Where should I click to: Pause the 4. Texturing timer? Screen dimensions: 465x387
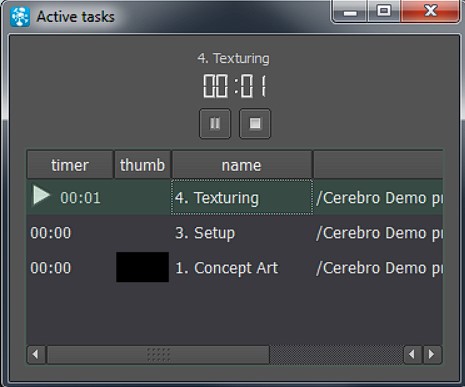click(x=215, y=124)
